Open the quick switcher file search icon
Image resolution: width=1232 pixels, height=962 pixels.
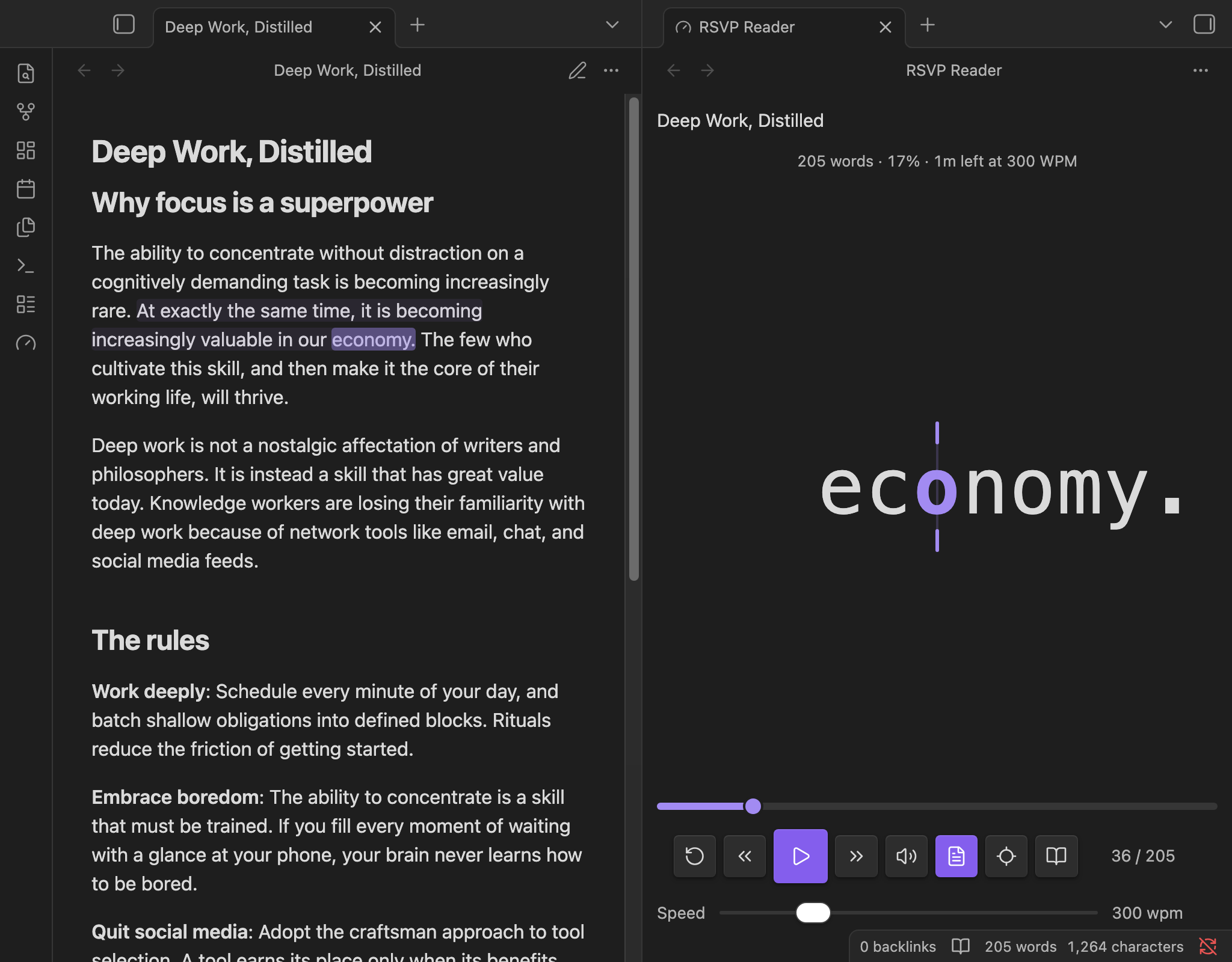pyautogui.click(x=26, y=73)
